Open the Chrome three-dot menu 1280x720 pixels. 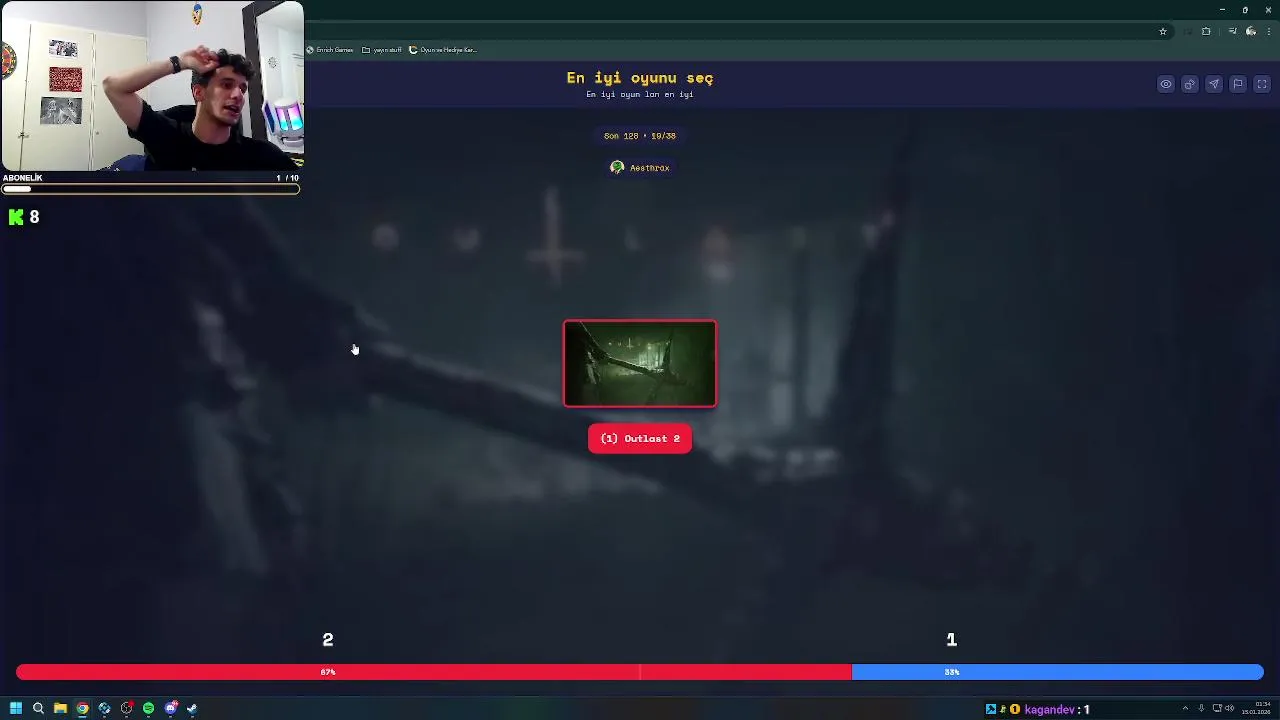[1268, 32]
